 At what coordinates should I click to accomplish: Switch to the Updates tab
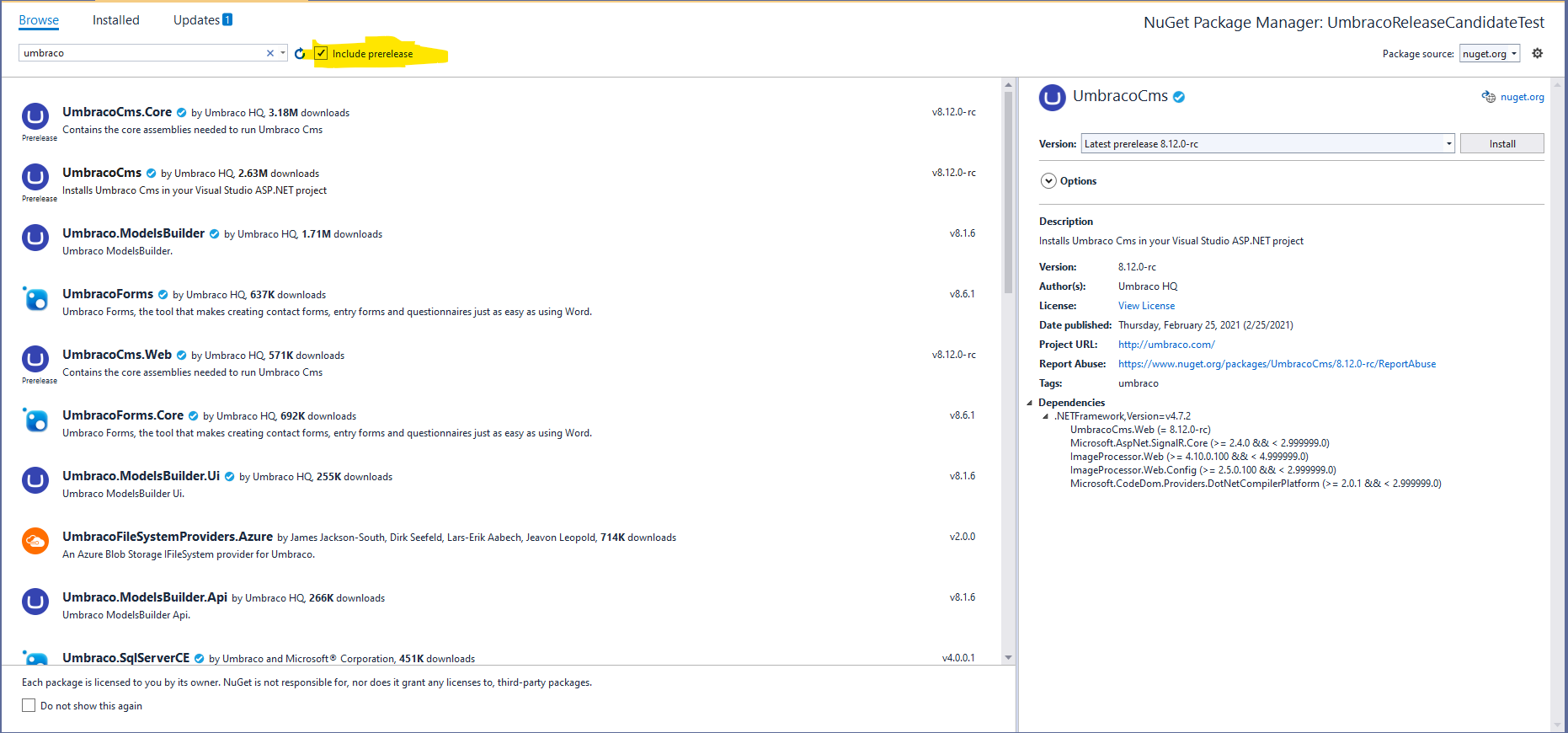pos(196,20)
